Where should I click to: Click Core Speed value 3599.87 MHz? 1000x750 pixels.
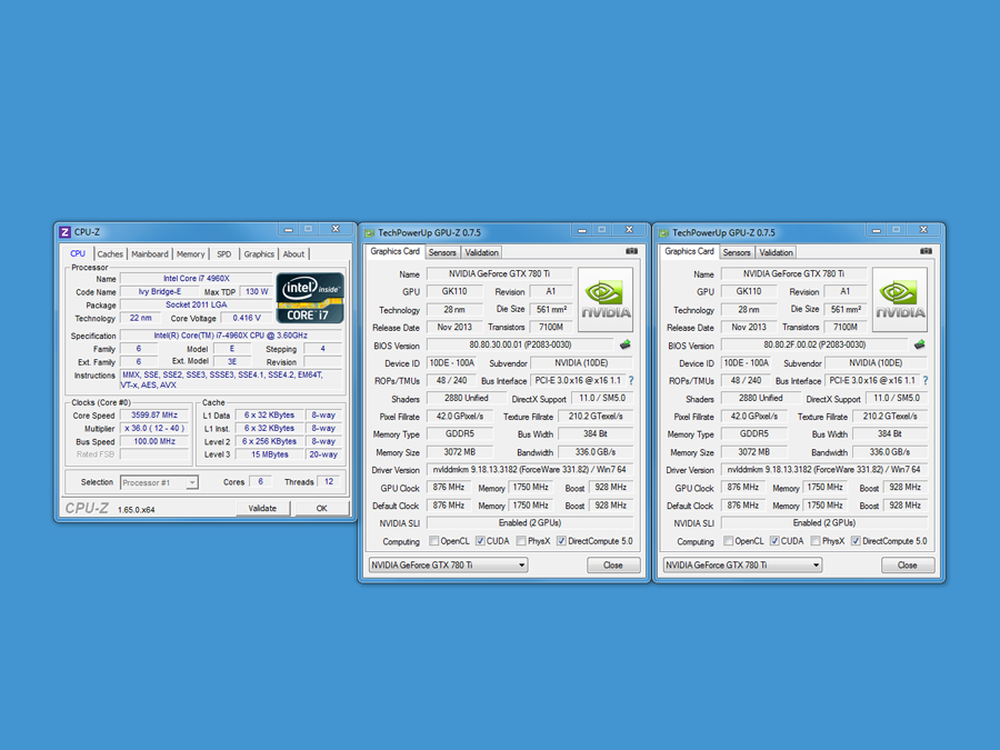point(154,415)
